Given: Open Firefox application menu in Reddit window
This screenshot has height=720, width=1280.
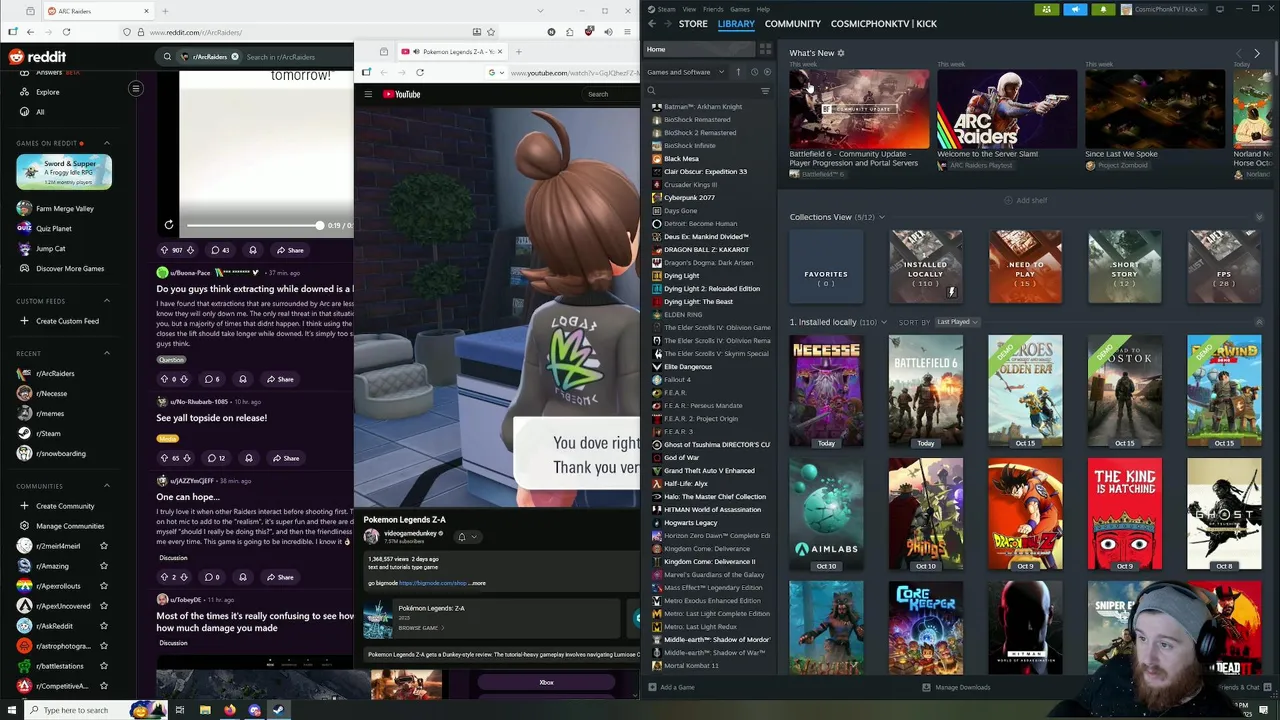Looking at the screenshot, I should pyautogui.click(x=627, y=32).
